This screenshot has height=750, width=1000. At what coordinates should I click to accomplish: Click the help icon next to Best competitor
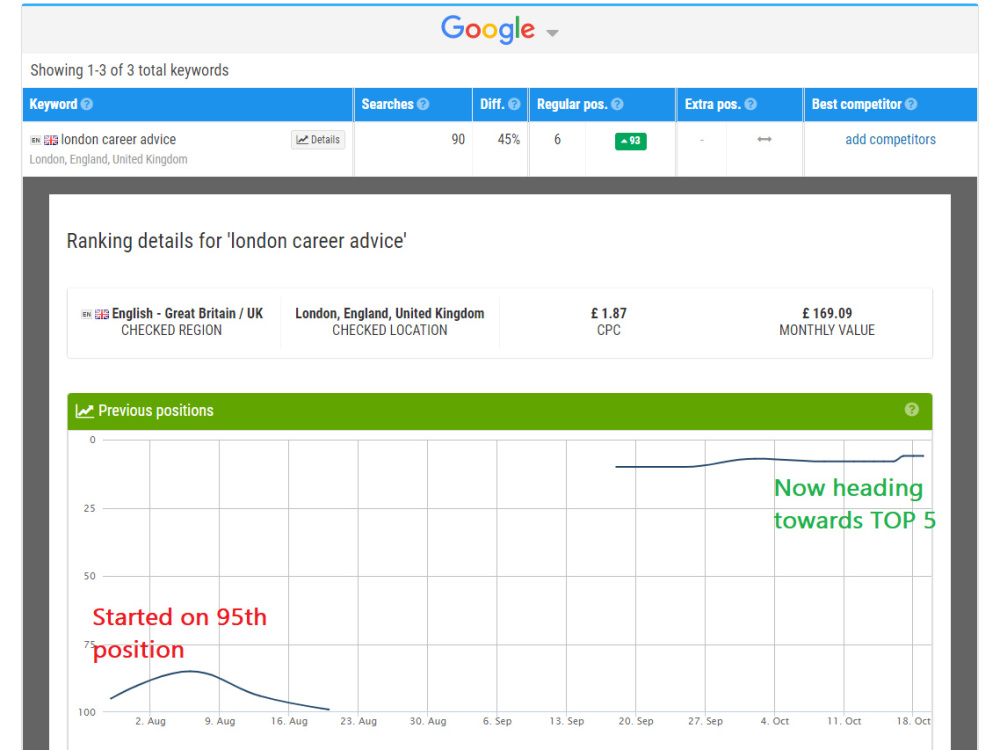pos(911,104)
